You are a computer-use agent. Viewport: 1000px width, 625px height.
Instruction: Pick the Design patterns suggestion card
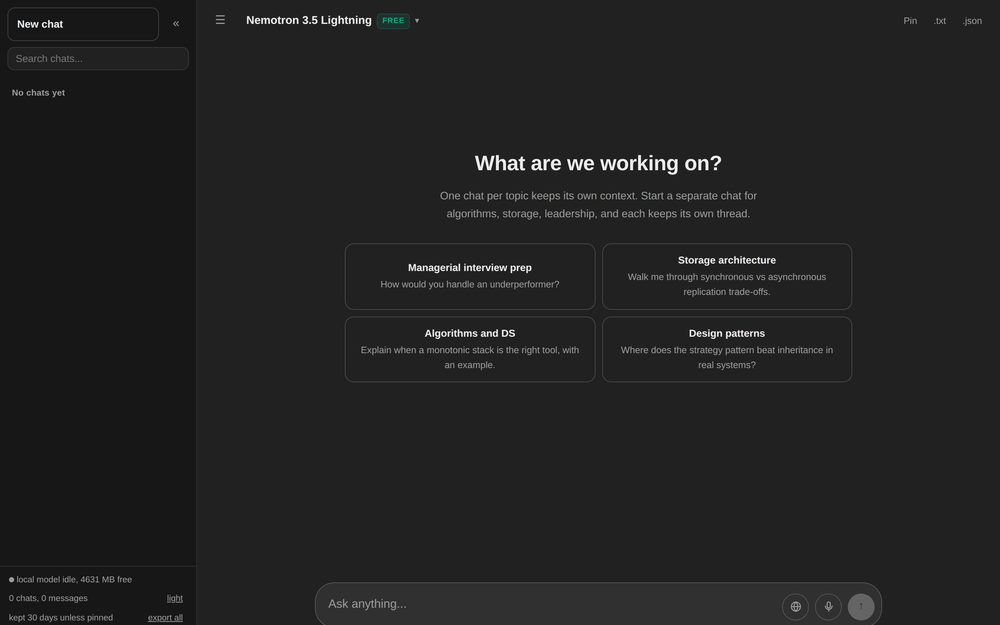pos(726,349)
